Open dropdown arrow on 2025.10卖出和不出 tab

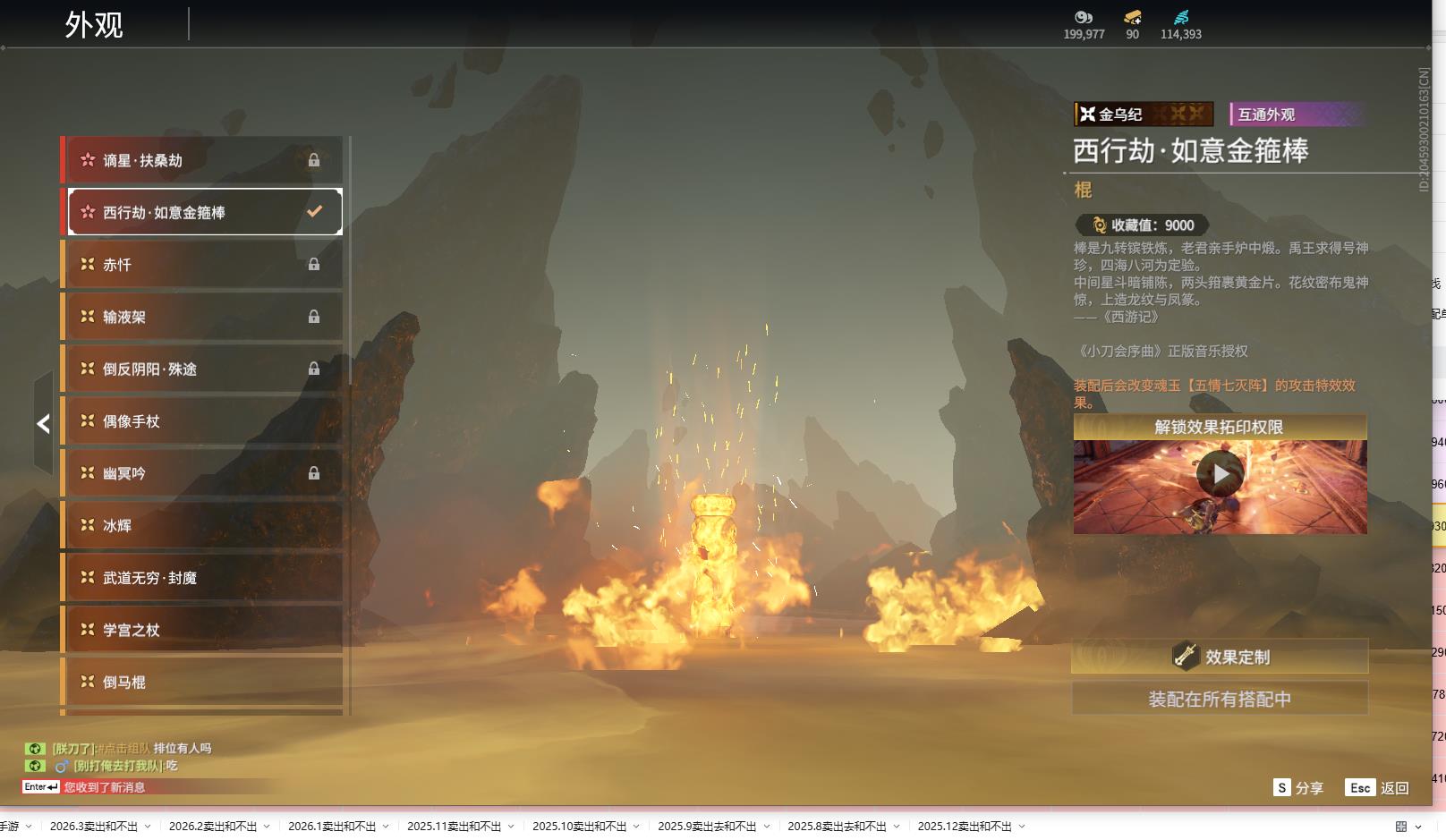pyautogui.click(x=636, y=827)
